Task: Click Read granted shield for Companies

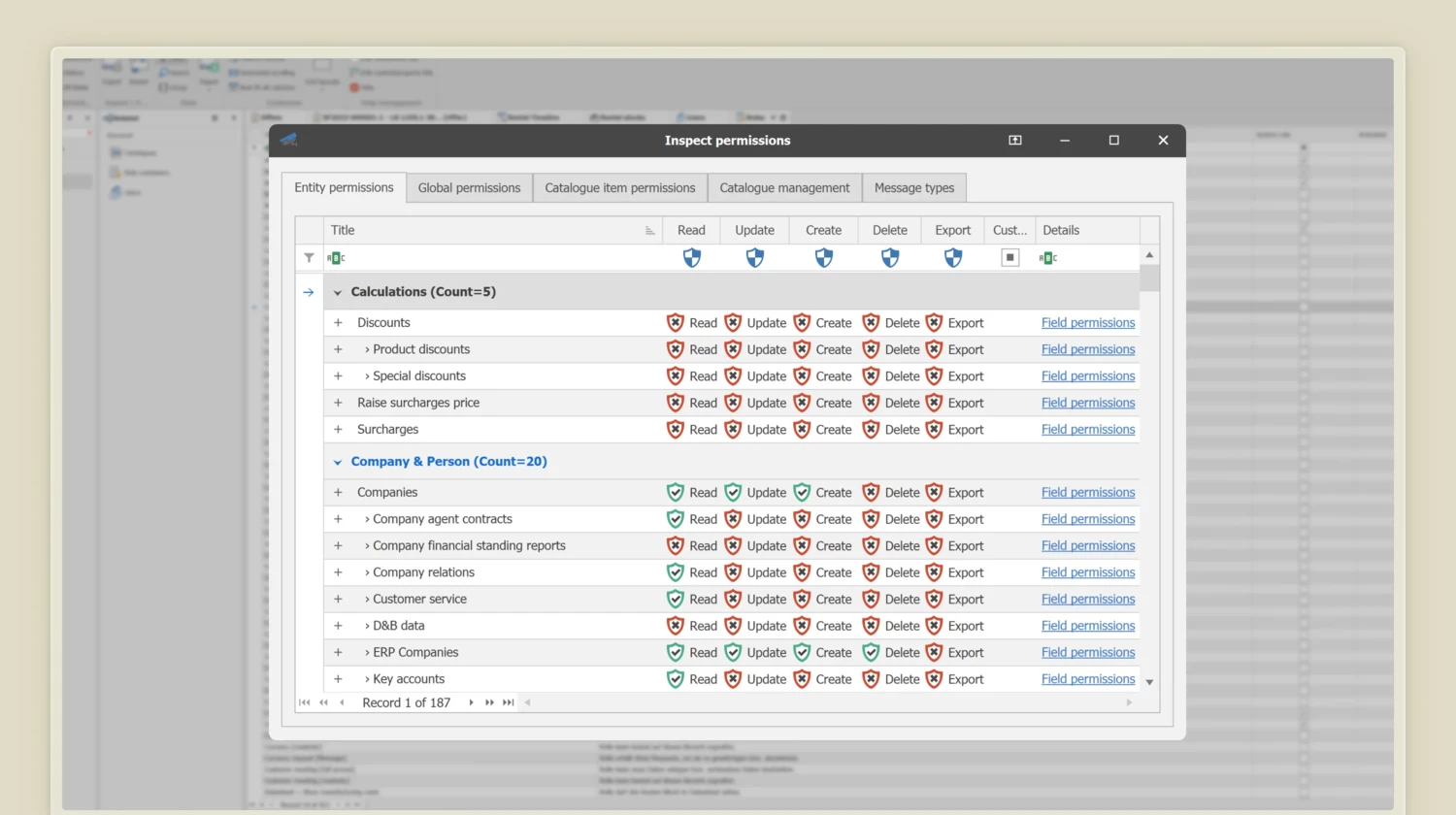Action: coord(676,493)
